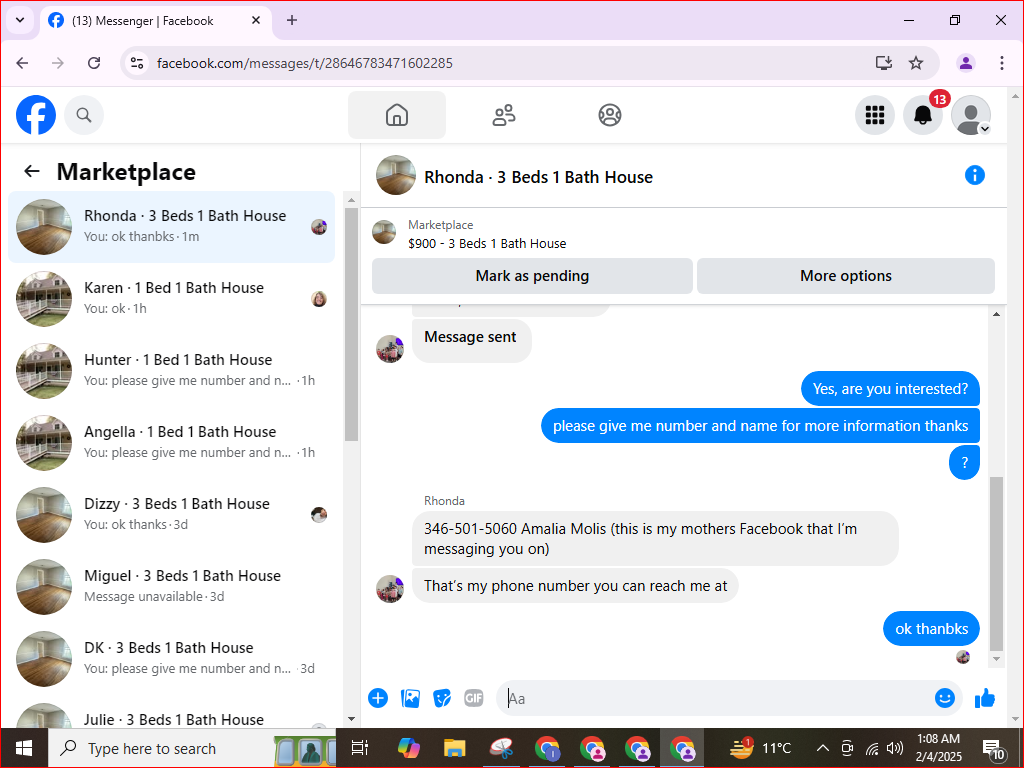Click 'That's my phone number' message bubble
1024x768 pixels.
[x=575, y=586]
